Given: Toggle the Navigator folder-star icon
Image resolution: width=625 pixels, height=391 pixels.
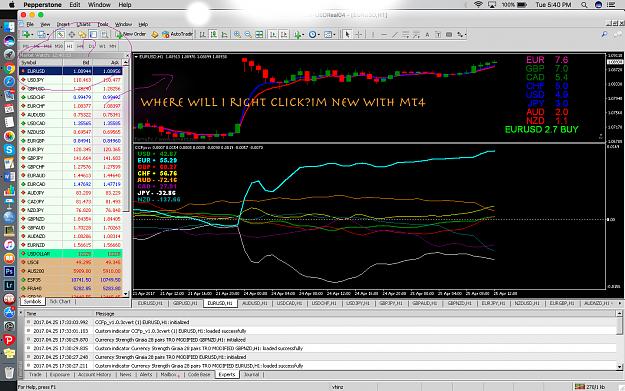Looking at the screenshot, I should coord(82,35).
